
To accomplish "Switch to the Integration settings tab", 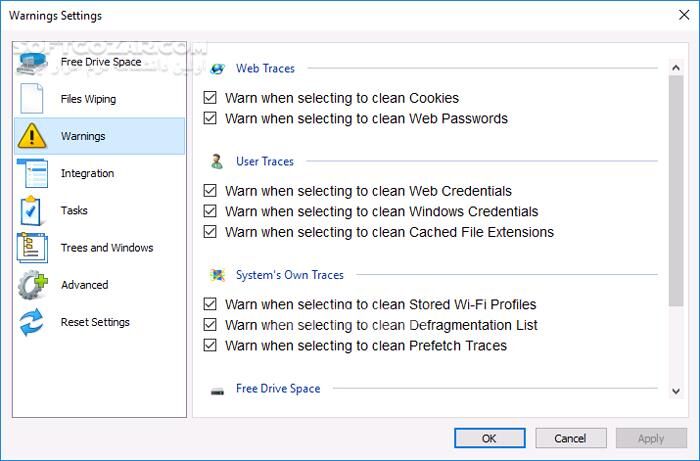I will pyautogui.click(x=87, y=173).
